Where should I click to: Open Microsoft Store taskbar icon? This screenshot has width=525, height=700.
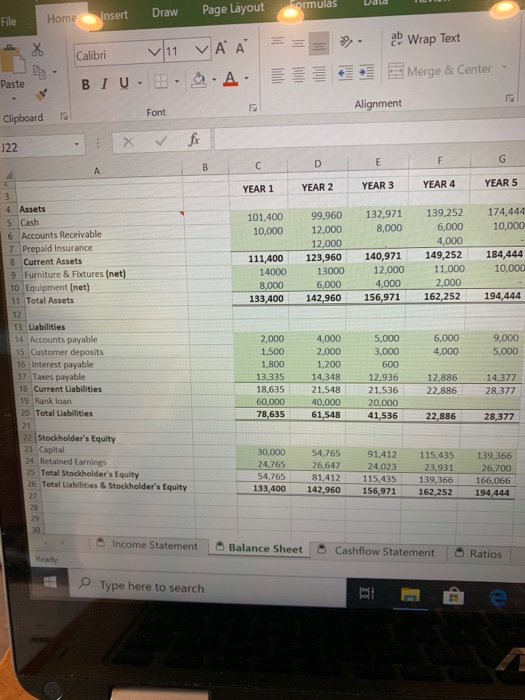[x=453, y=596]
